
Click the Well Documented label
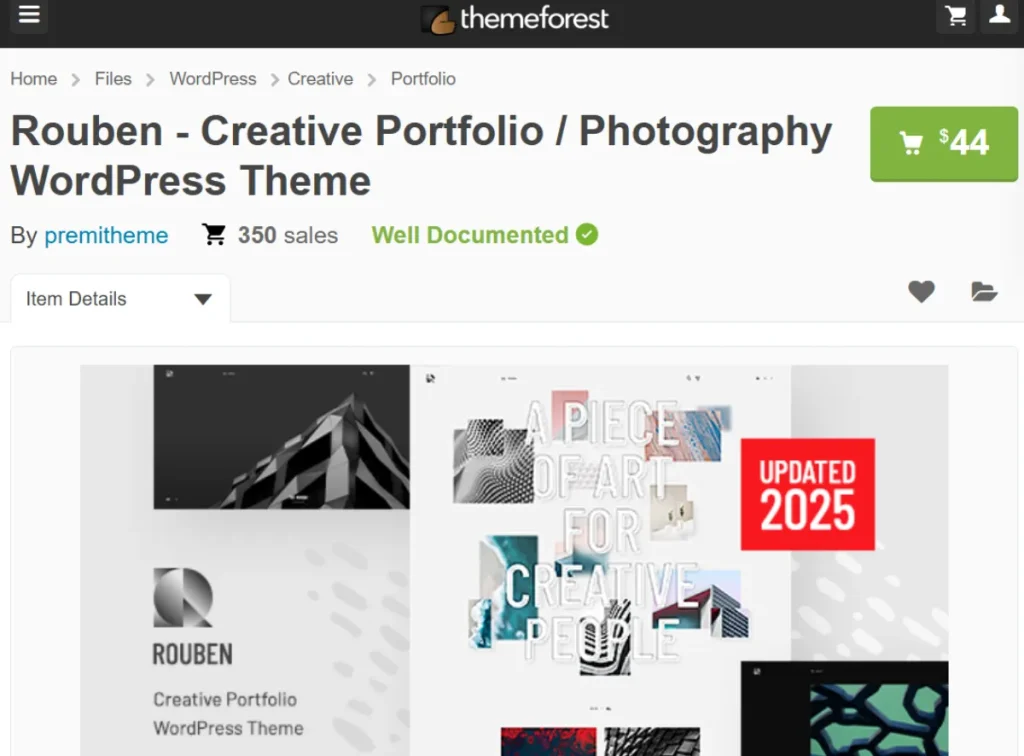click(470, 235)
